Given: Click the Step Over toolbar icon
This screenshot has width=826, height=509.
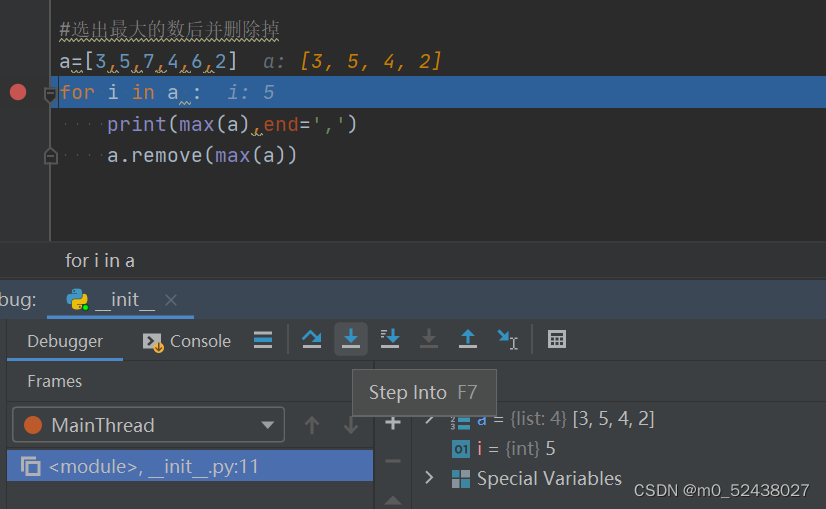Looking at the screenshot, I should point(311,339).
